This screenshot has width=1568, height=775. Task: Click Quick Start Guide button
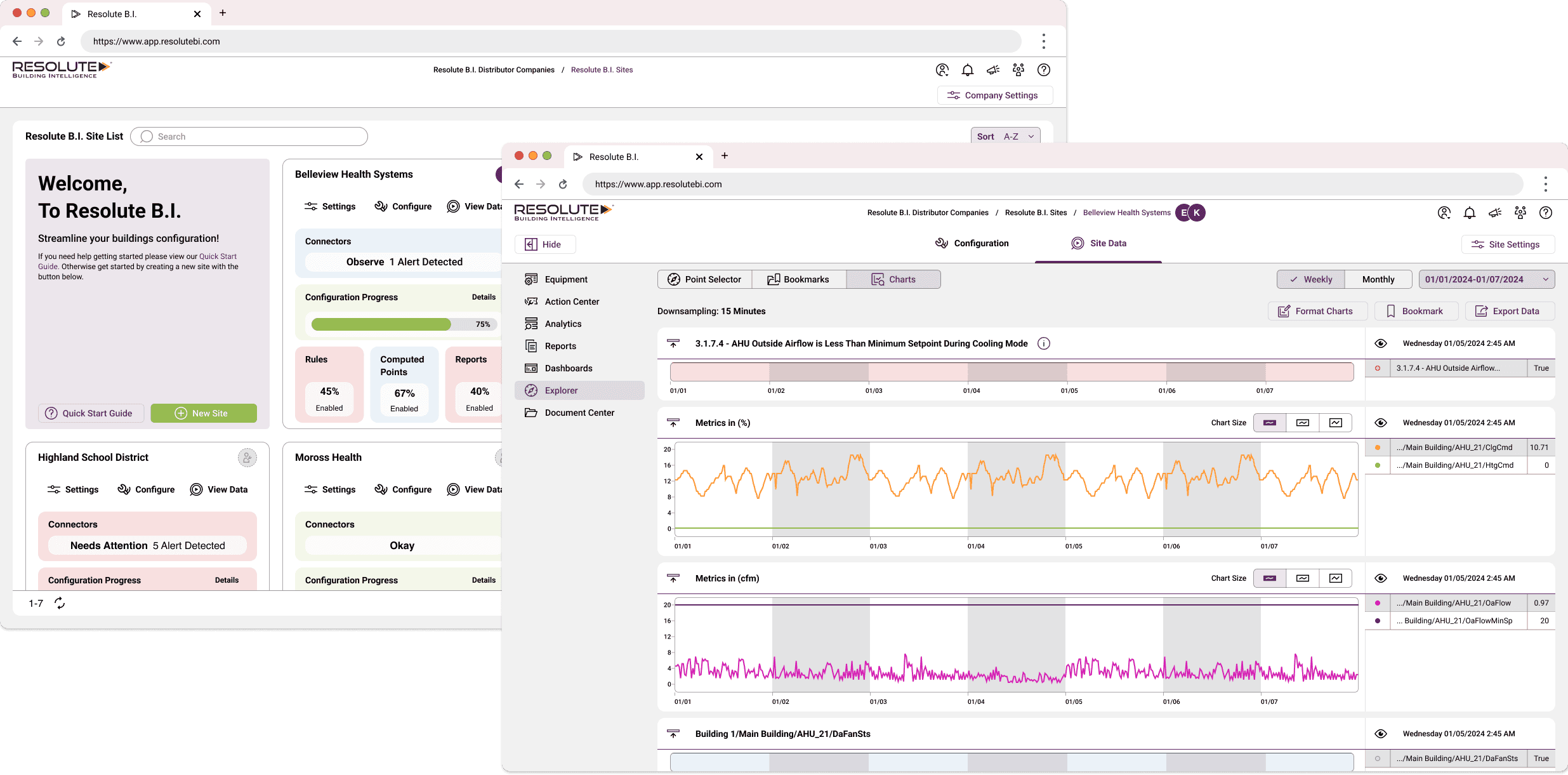click(91, 413)
